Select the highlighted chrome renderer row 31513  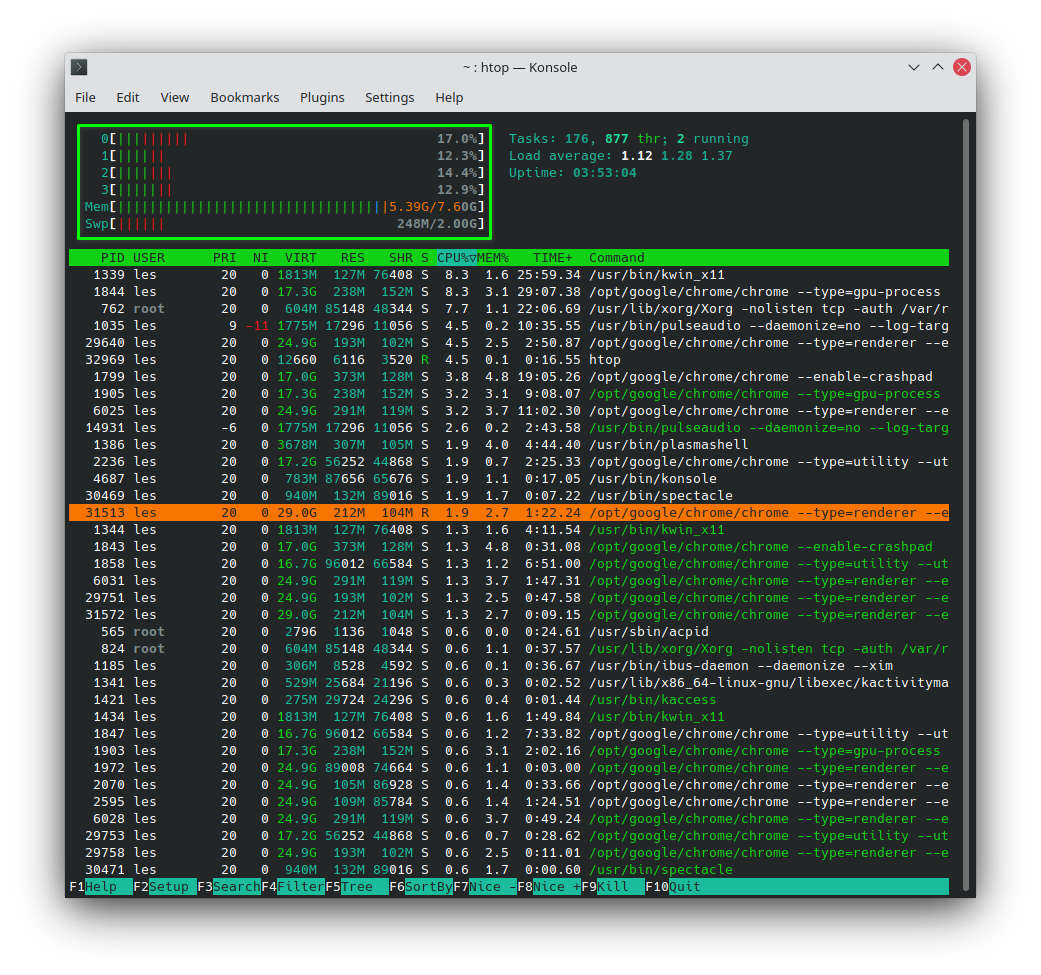[x=500, y=512]
